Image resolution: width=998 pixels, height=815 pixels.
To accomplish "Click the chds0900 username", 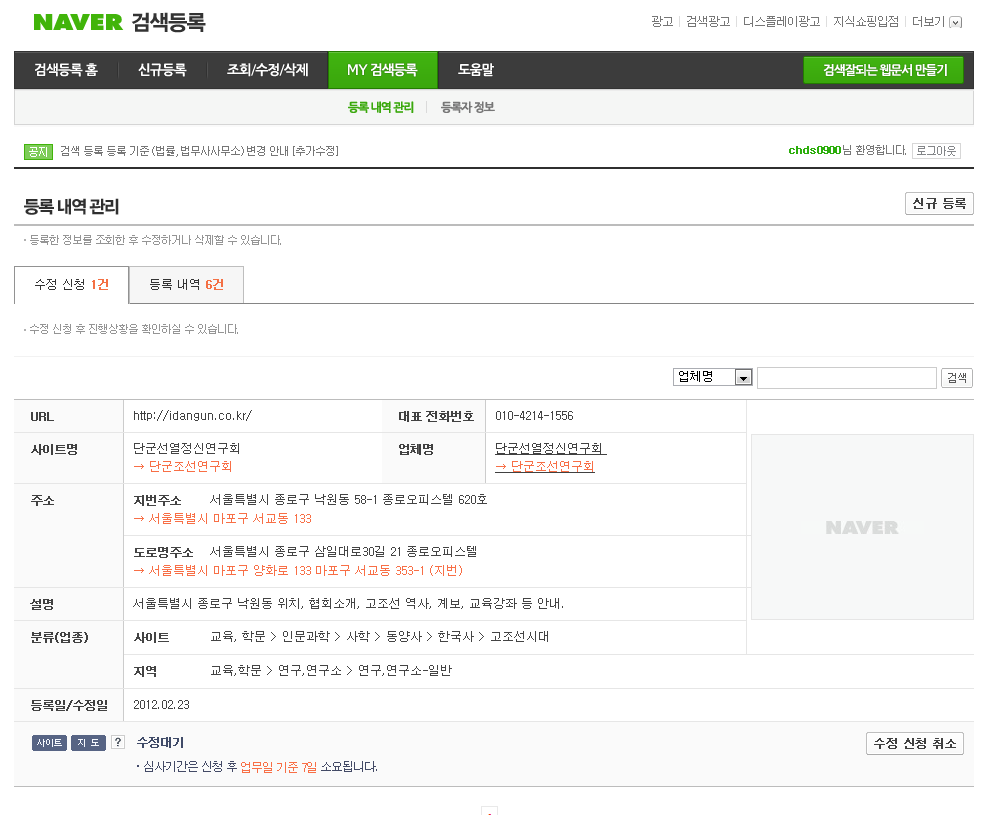I will pos(815,150).
